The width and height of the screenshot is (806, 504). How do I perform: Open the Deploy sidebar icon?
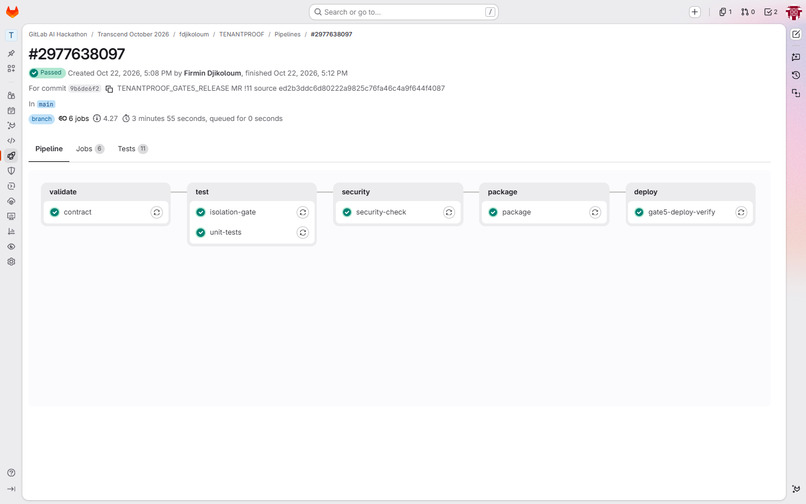click(x=11, y=186)
